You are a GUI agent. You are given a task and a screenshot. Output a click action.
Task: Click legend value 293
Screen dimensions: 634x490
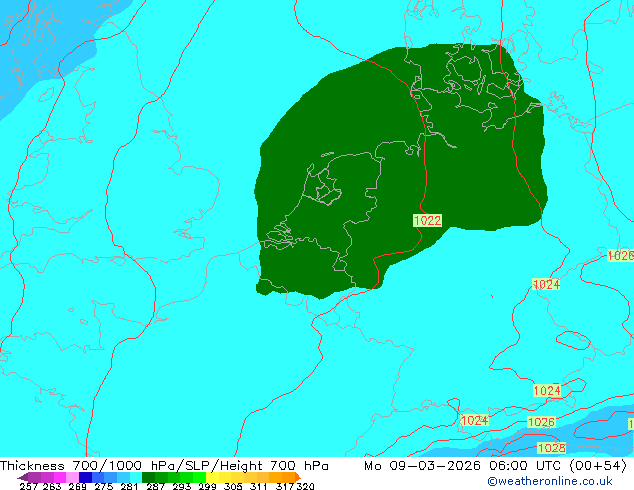[x=181, y=486]
